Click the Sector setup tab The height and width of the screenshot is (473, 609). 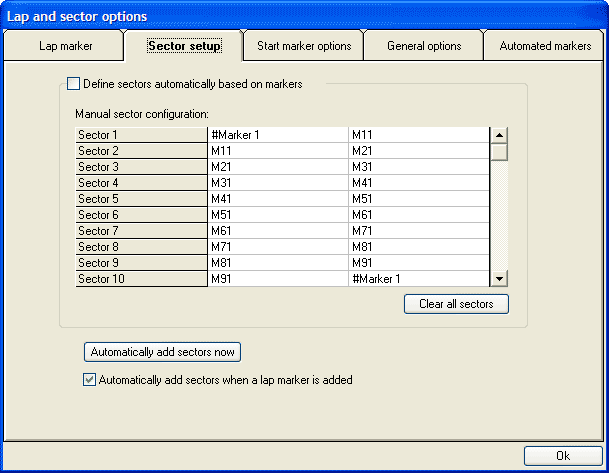pyautogui.click(x=184, y=46)
